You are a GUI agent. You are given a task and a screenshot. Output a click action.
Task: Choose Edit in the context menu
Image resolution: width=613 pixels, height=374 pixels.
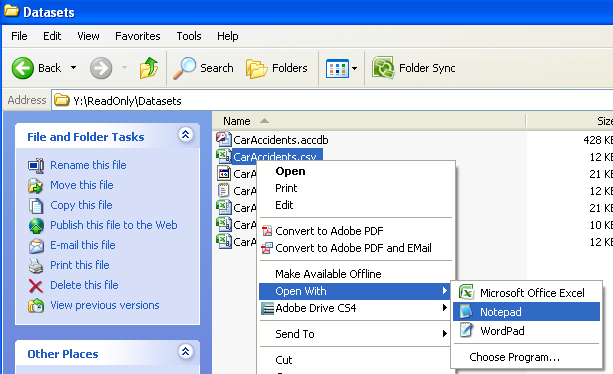356,205
